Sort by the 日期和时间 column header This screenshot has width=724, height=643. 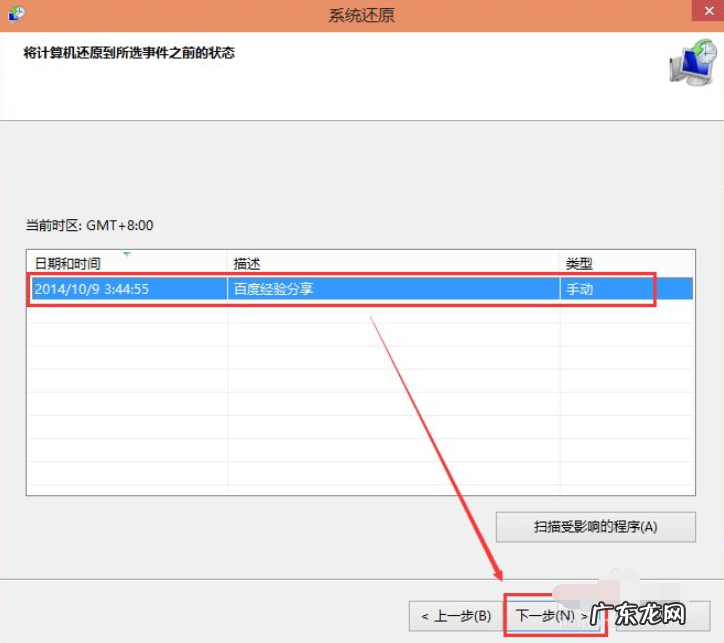(68, 263)
